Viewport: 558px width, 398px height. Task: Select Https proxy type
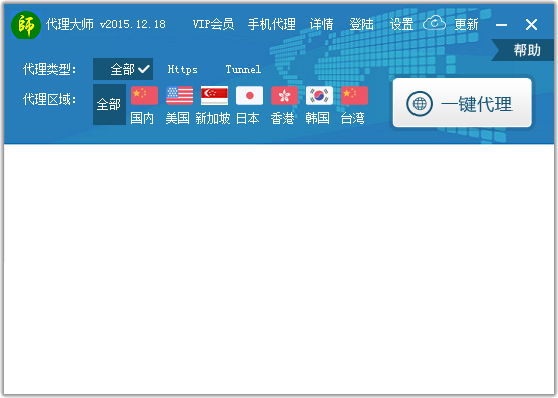[x=183, y=69]
